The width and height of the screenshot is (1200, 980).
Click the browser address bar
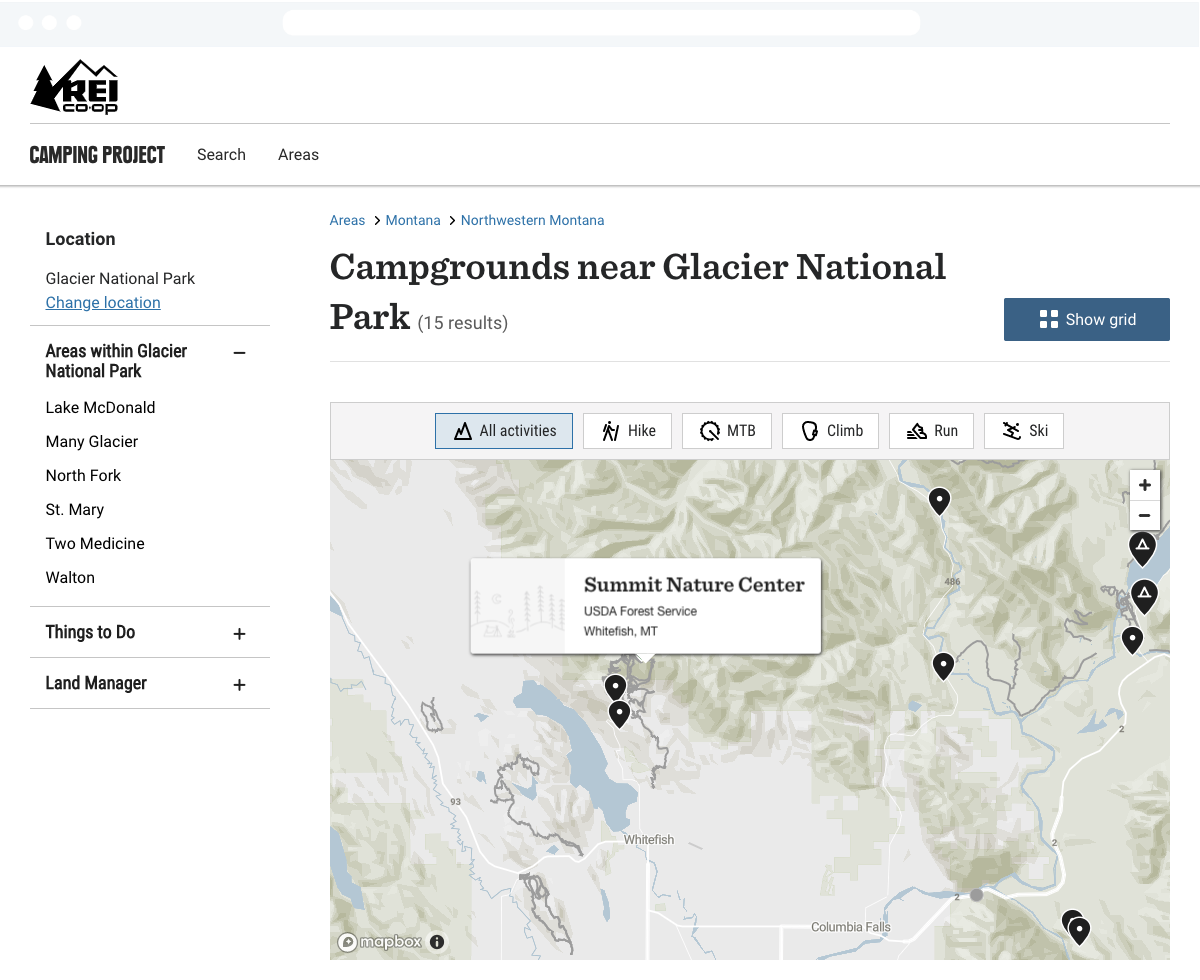pos(601,23)
